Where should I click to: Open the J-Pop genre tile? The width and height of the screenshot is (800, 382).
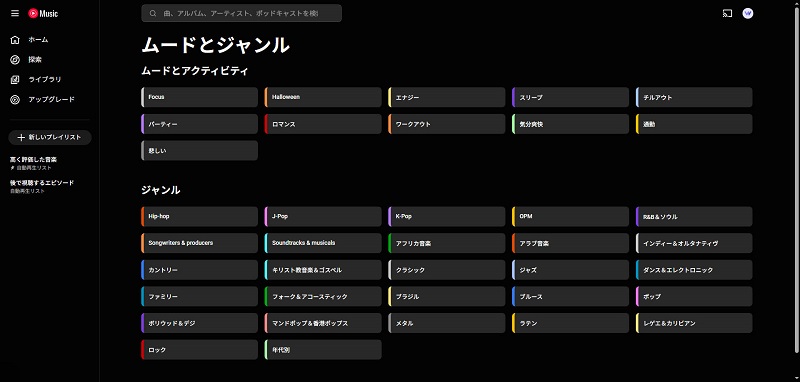[323, 216]
